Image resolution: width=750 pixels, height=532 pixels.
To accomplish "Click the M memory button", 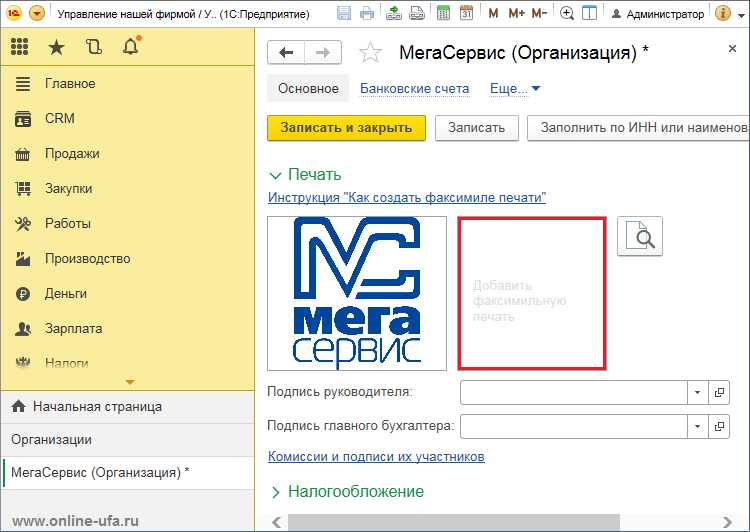I will (493, 13).
